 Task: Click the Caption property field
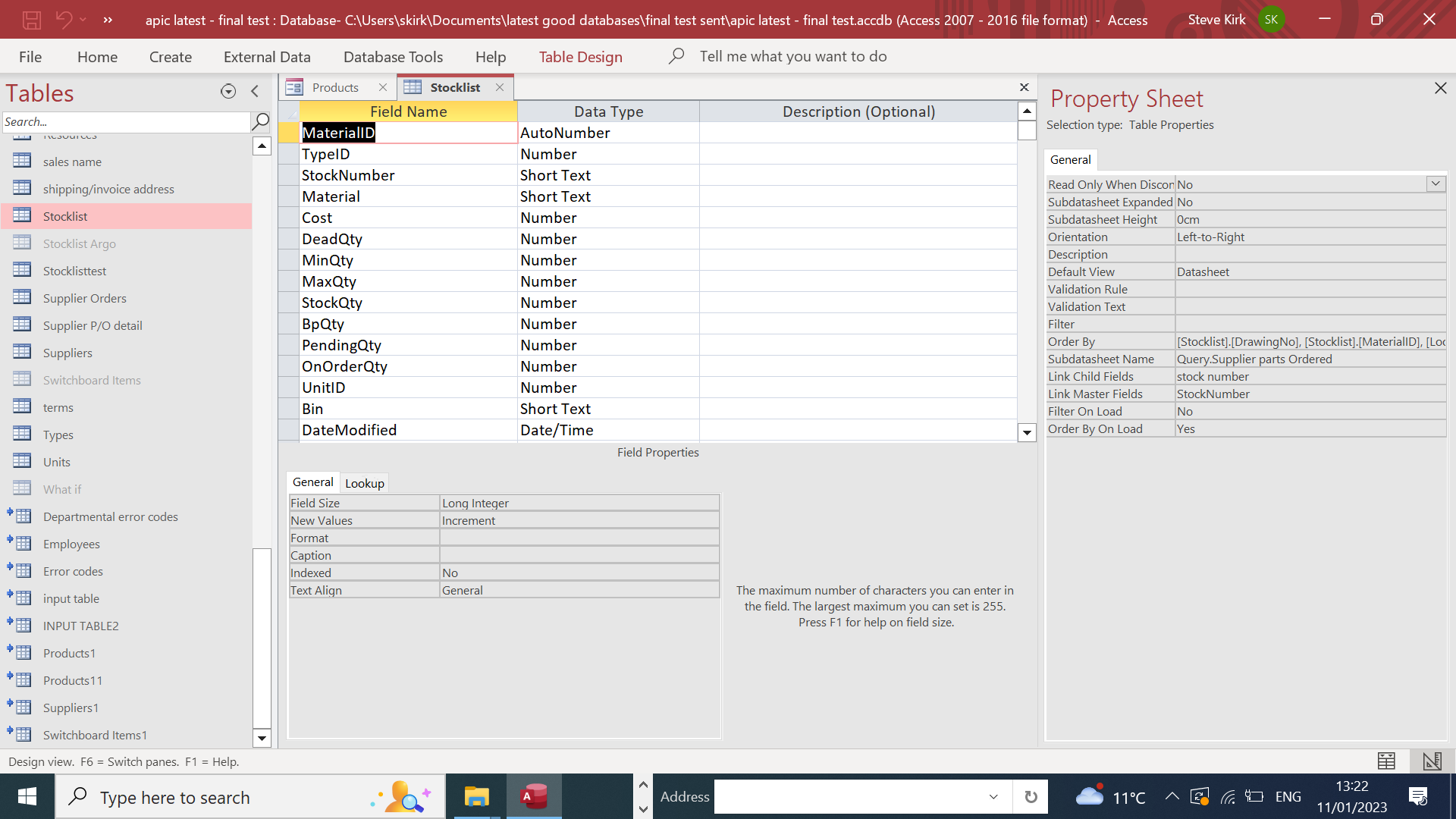tap(579, 555)
